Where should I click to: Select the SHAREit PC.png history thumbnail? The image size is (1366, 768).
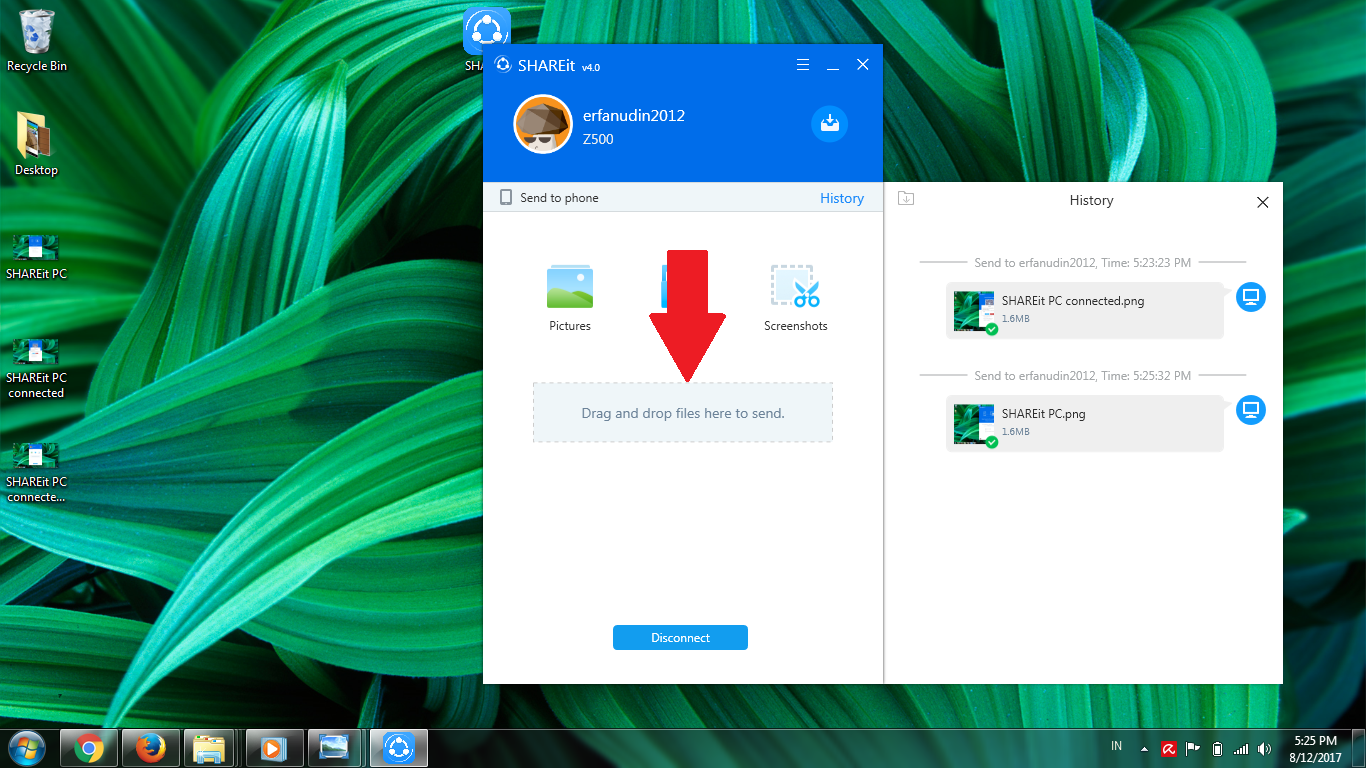974,424
